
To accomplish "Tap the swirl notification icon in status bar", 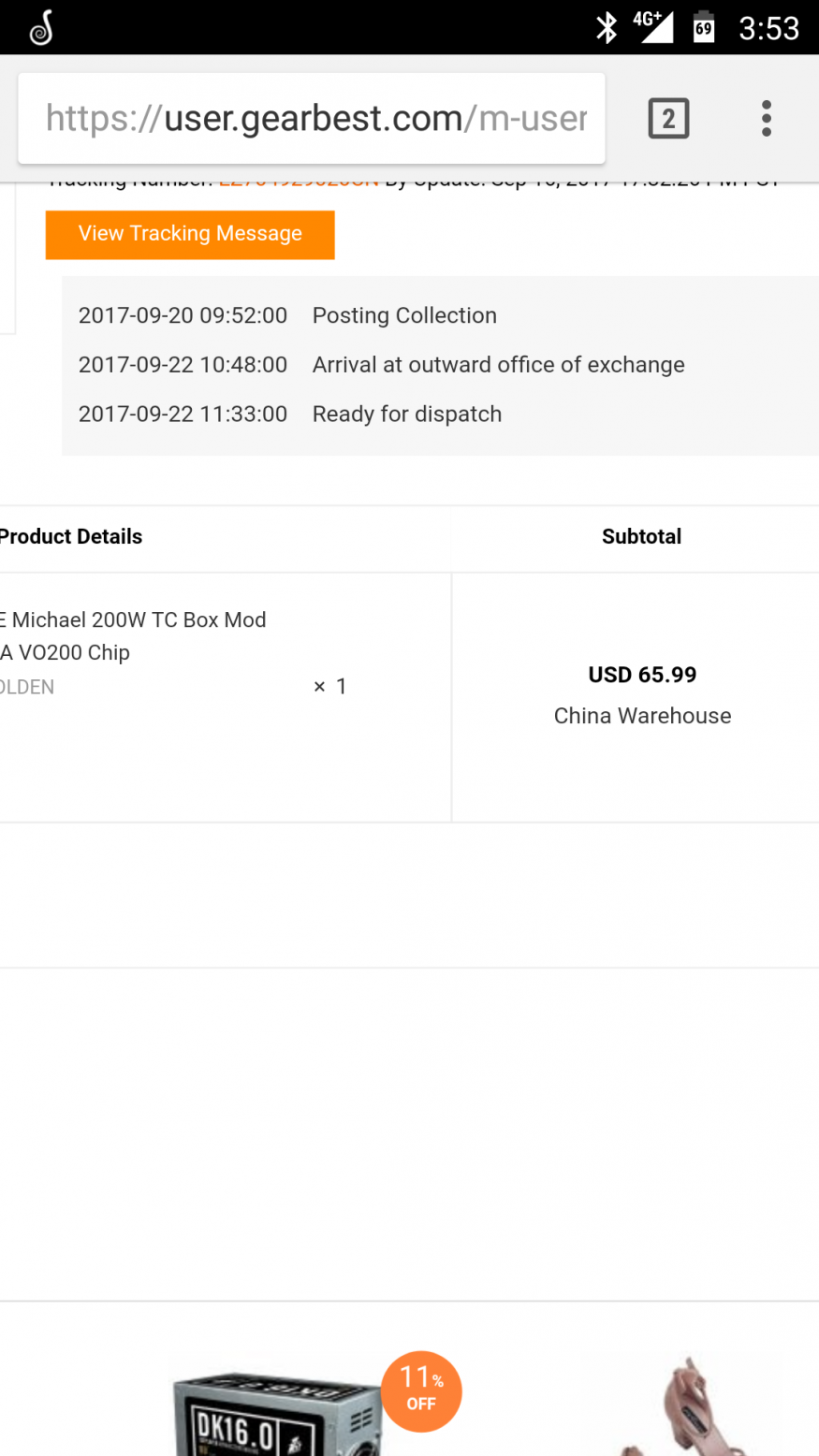I will click(41, 29).
